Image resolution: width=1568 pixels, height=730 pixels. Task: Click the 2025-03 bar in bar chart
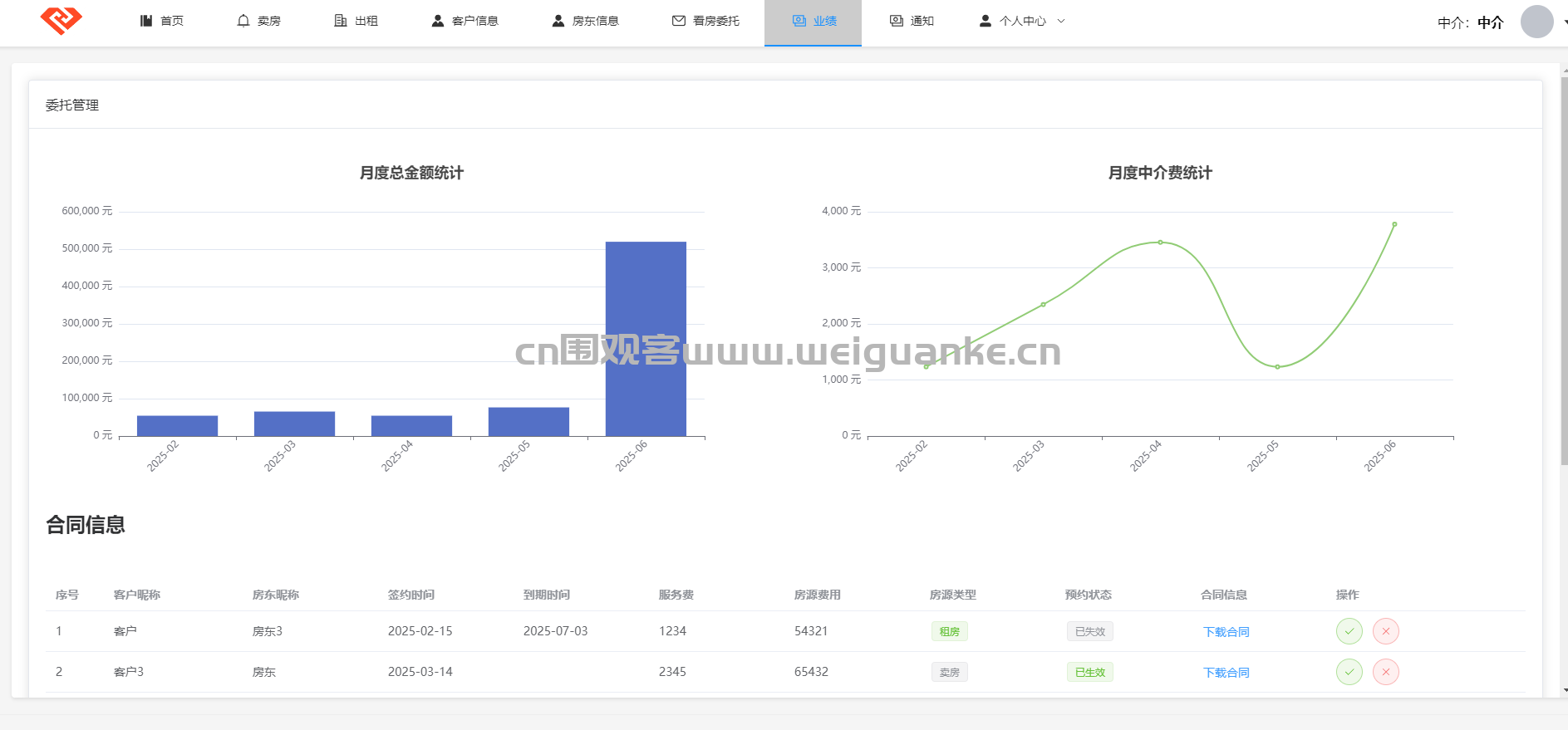(x=294, y=424)
